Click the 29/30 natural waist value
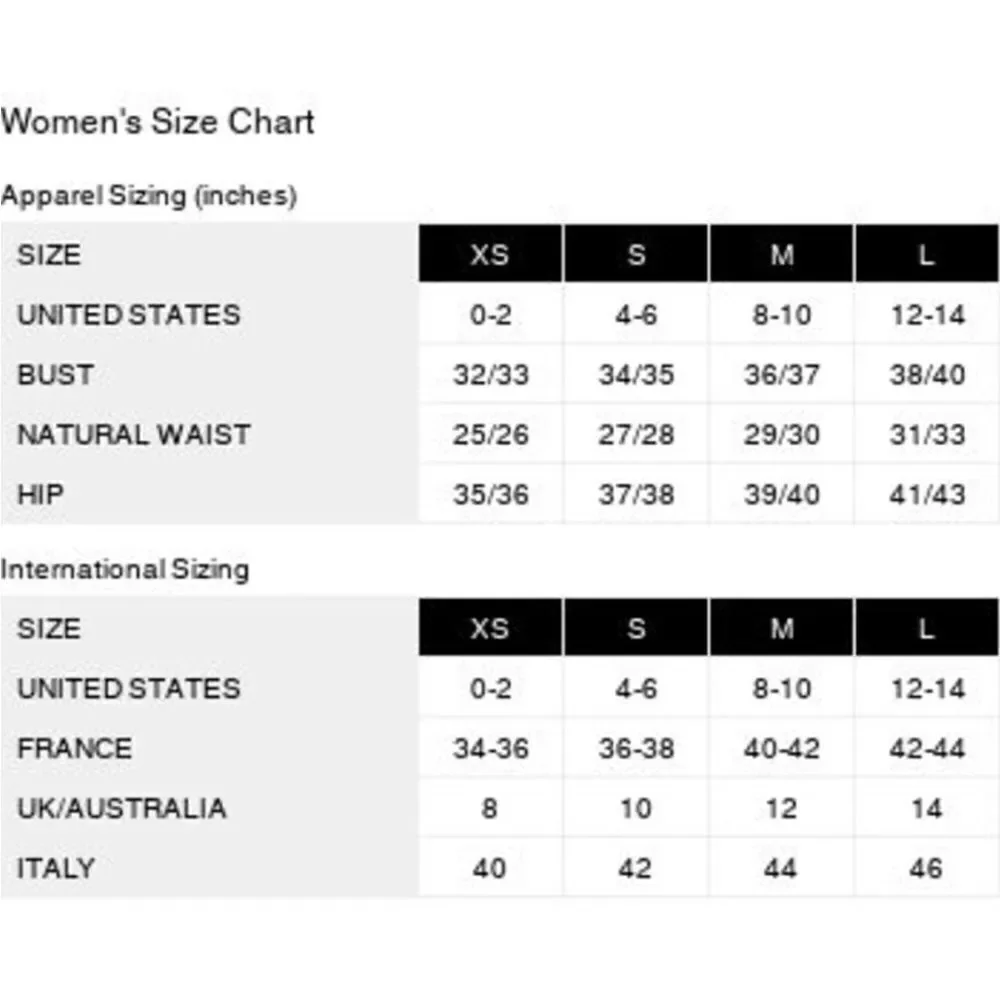The image size is (1000, 1000). coord(781,434)
